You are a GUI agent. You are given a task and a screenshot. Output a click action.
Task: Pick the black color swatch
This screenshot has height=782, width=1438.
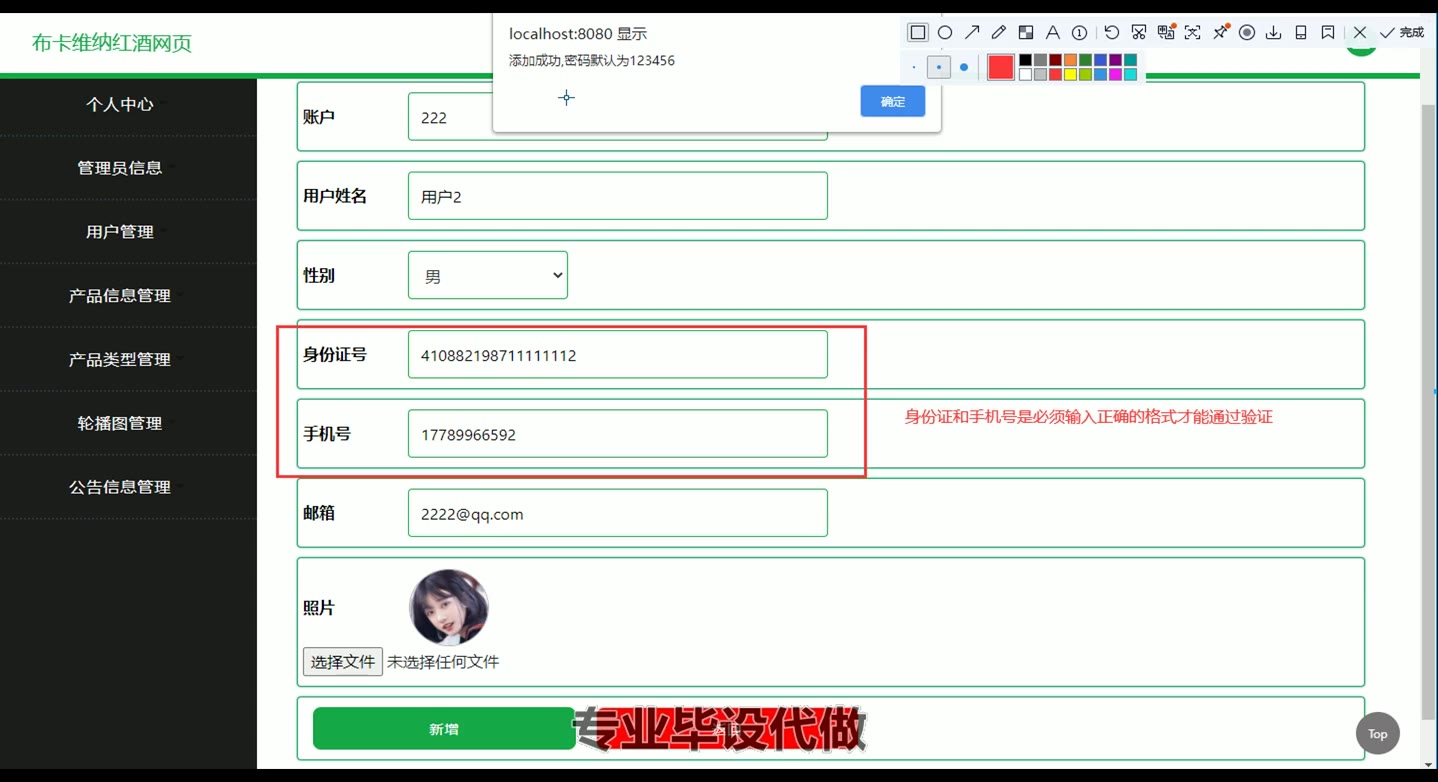[1026, 60]
